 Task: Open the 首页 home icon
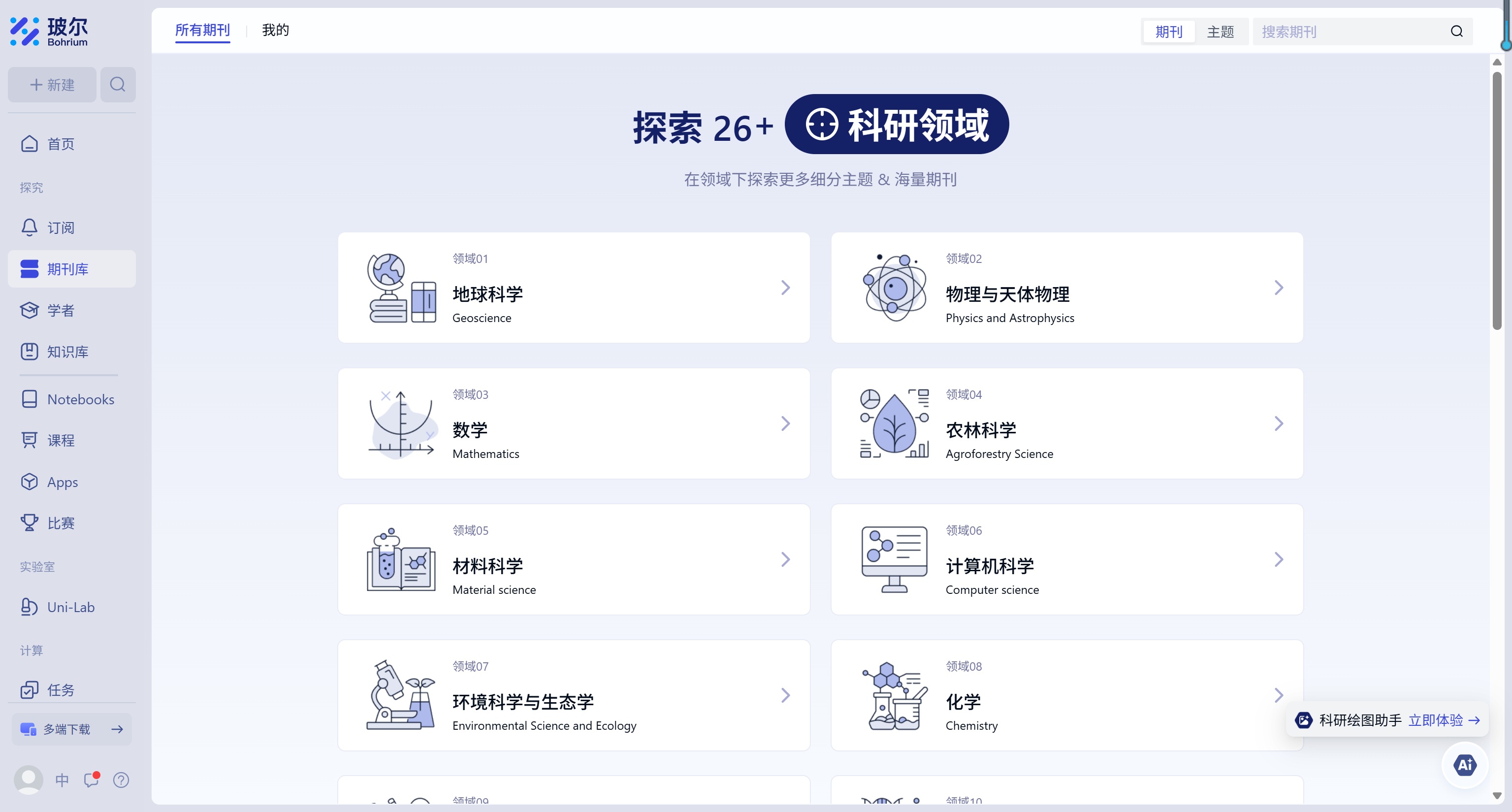(30, 144)
